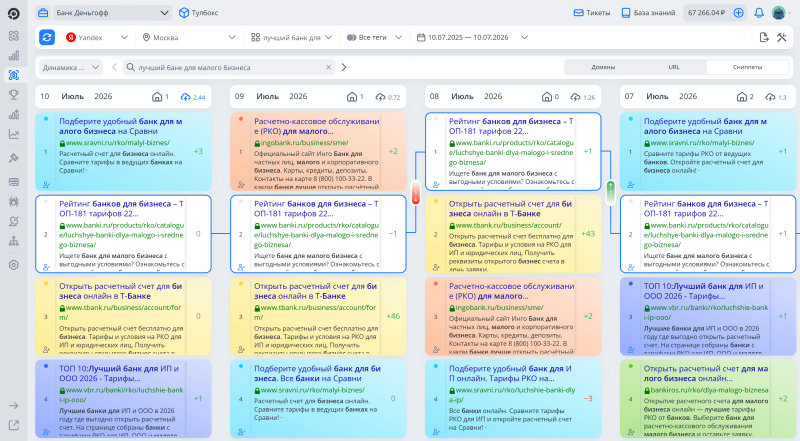Screen dimensions: 800x441
Task: Switch to the Домены tab
Action: (x=603, y=67)
